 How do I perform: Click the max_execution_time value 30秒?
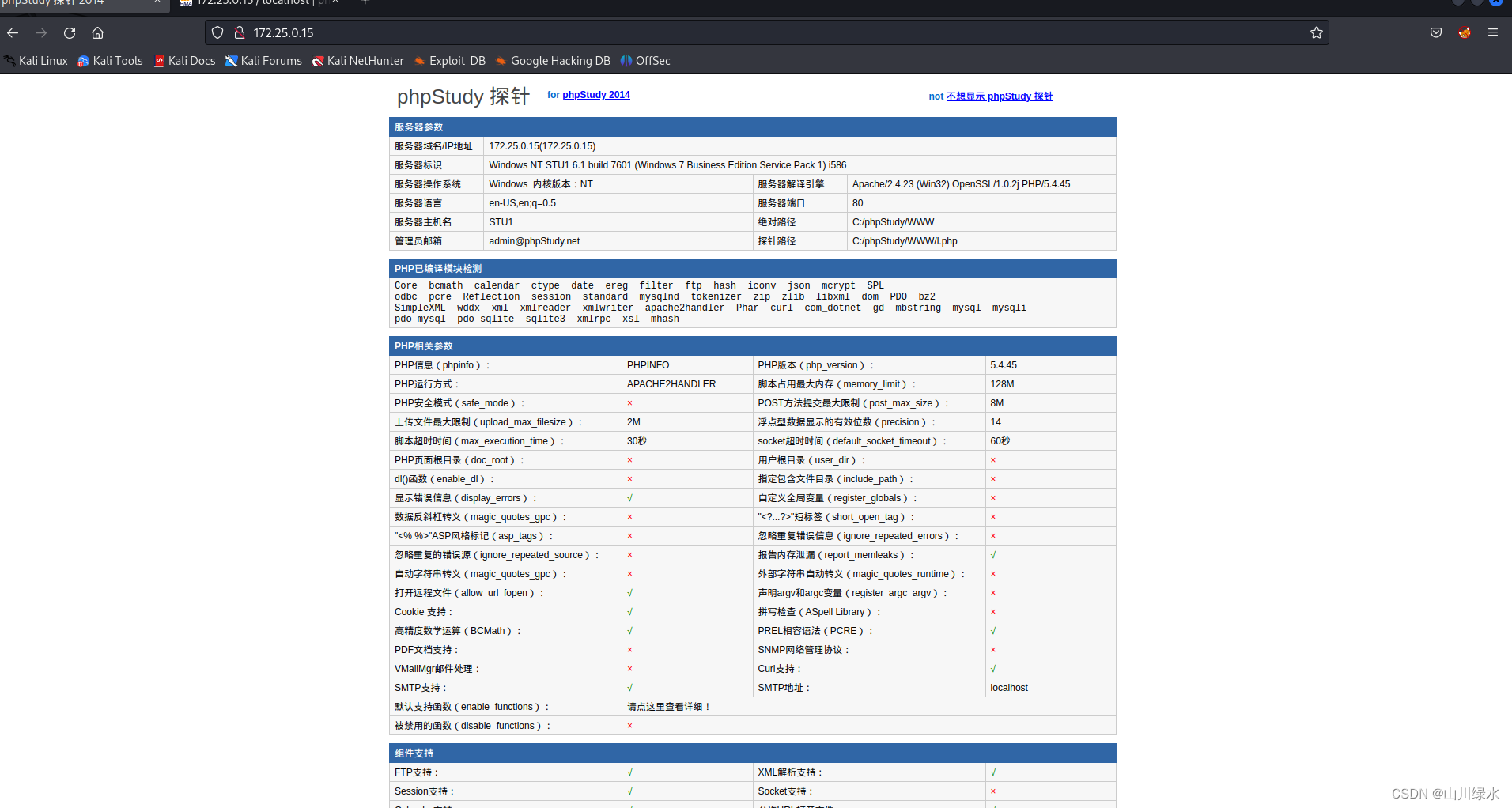[637, 441]
